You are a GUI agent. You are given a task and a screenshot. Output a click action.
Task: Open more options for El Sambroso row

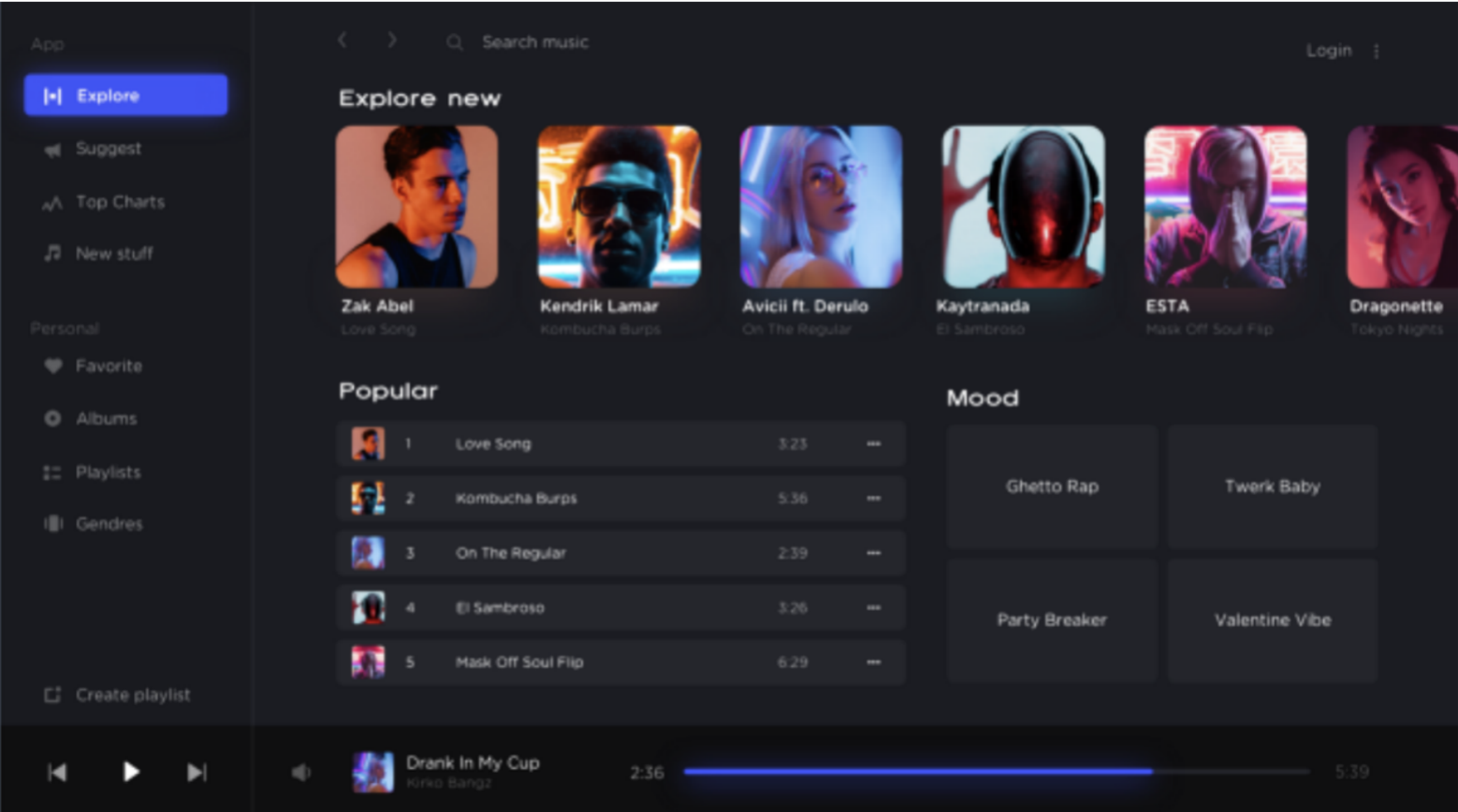(873, 607)
